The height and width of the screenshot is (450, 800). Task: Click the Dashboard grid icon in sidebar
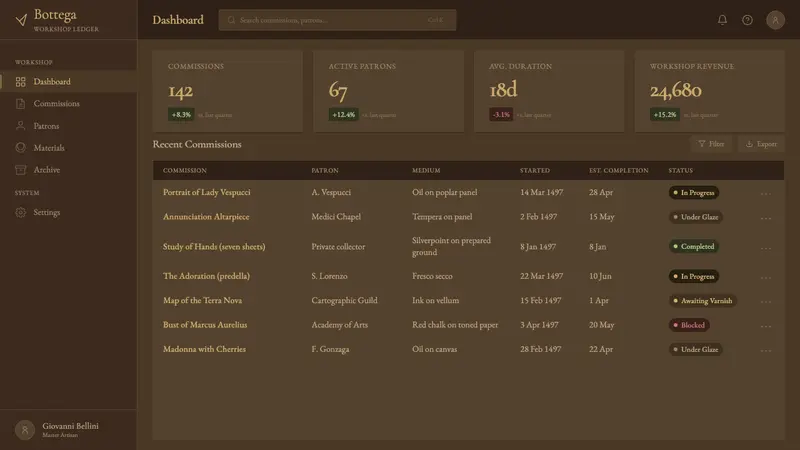tap(20, 82)
